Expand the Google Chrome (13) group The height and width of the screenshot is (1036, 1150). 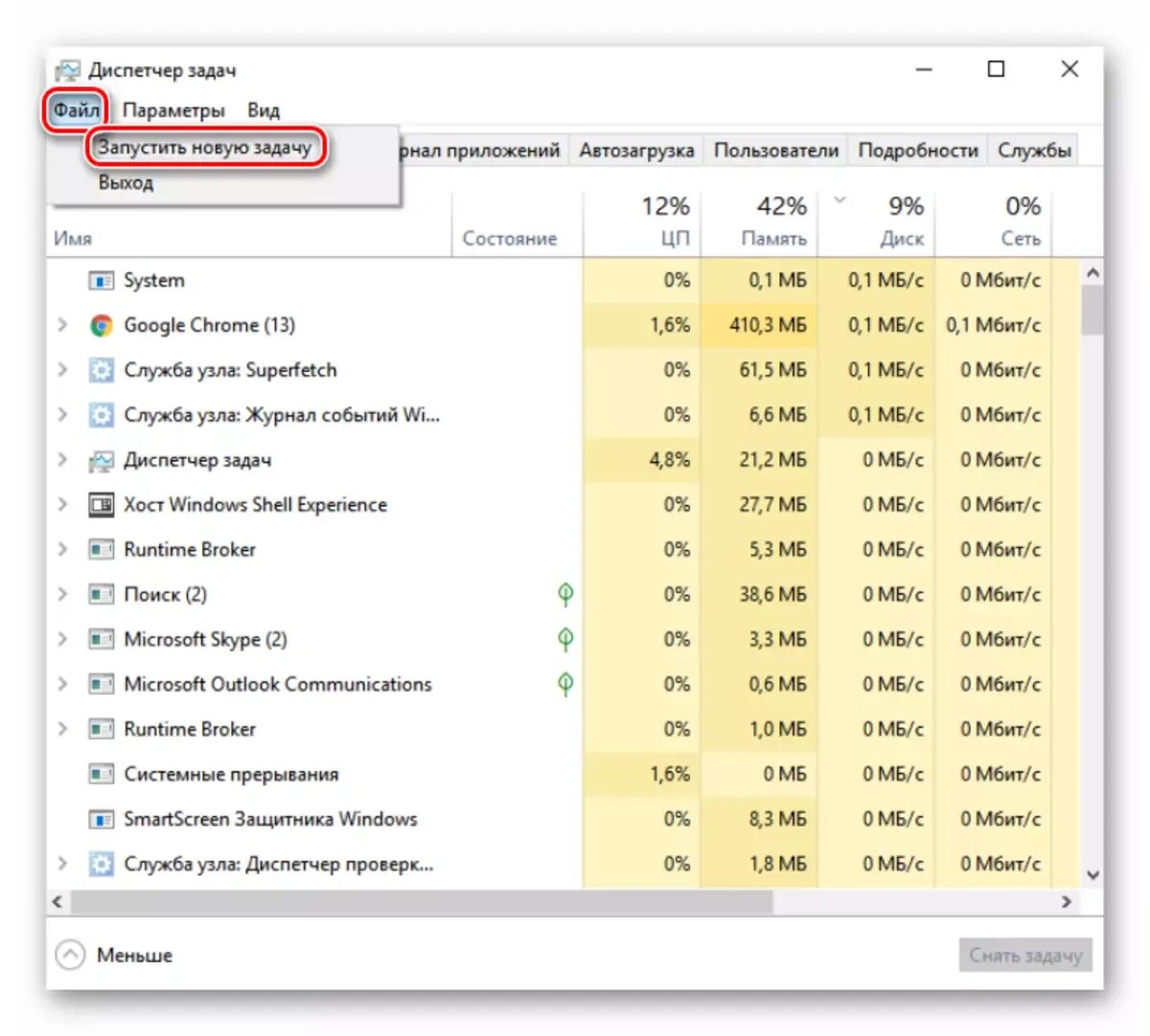[63, 325]
